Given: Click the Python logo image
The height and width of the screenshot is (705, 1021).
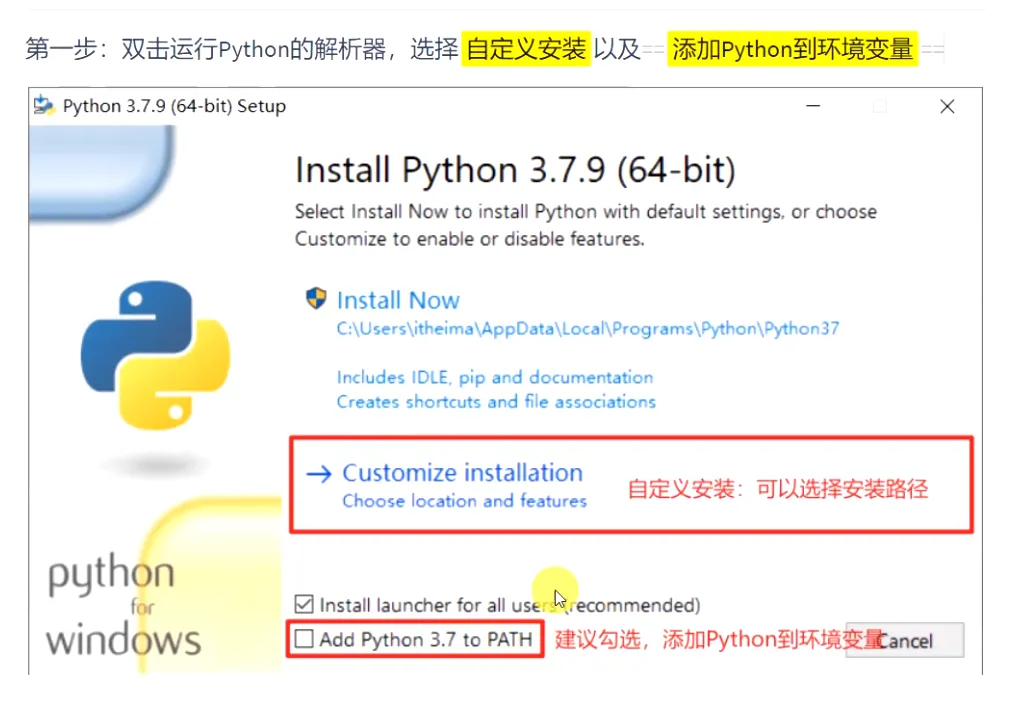Looking at the screenshot, I should (155, 355).
